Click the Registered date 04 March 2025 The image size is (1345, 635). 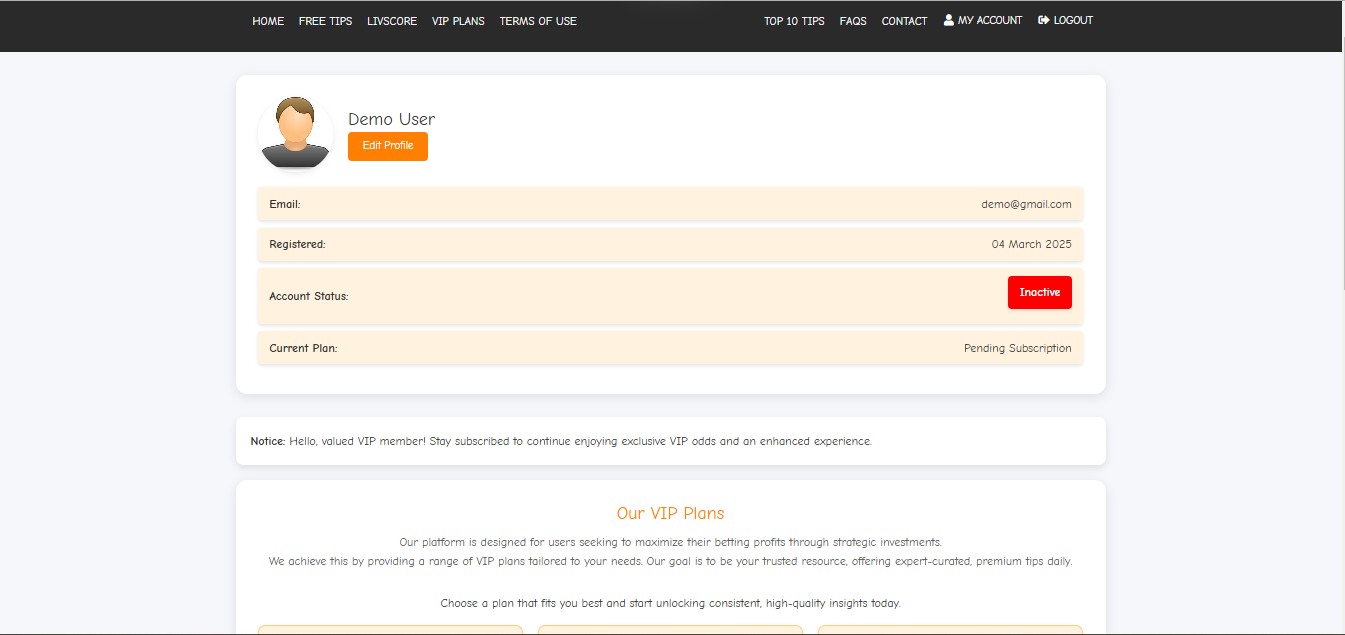(x=1031, y=244)
